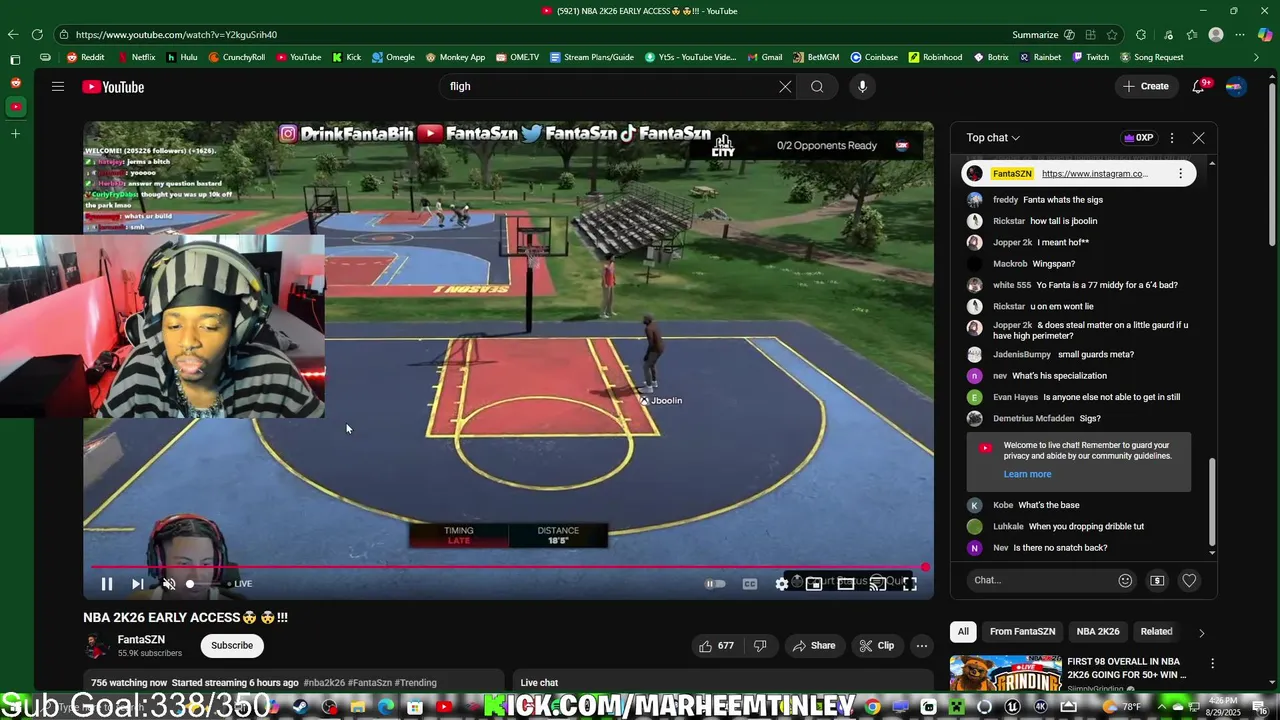Create a Clip of the stream

pyautogui.click(x=877, y=646)
